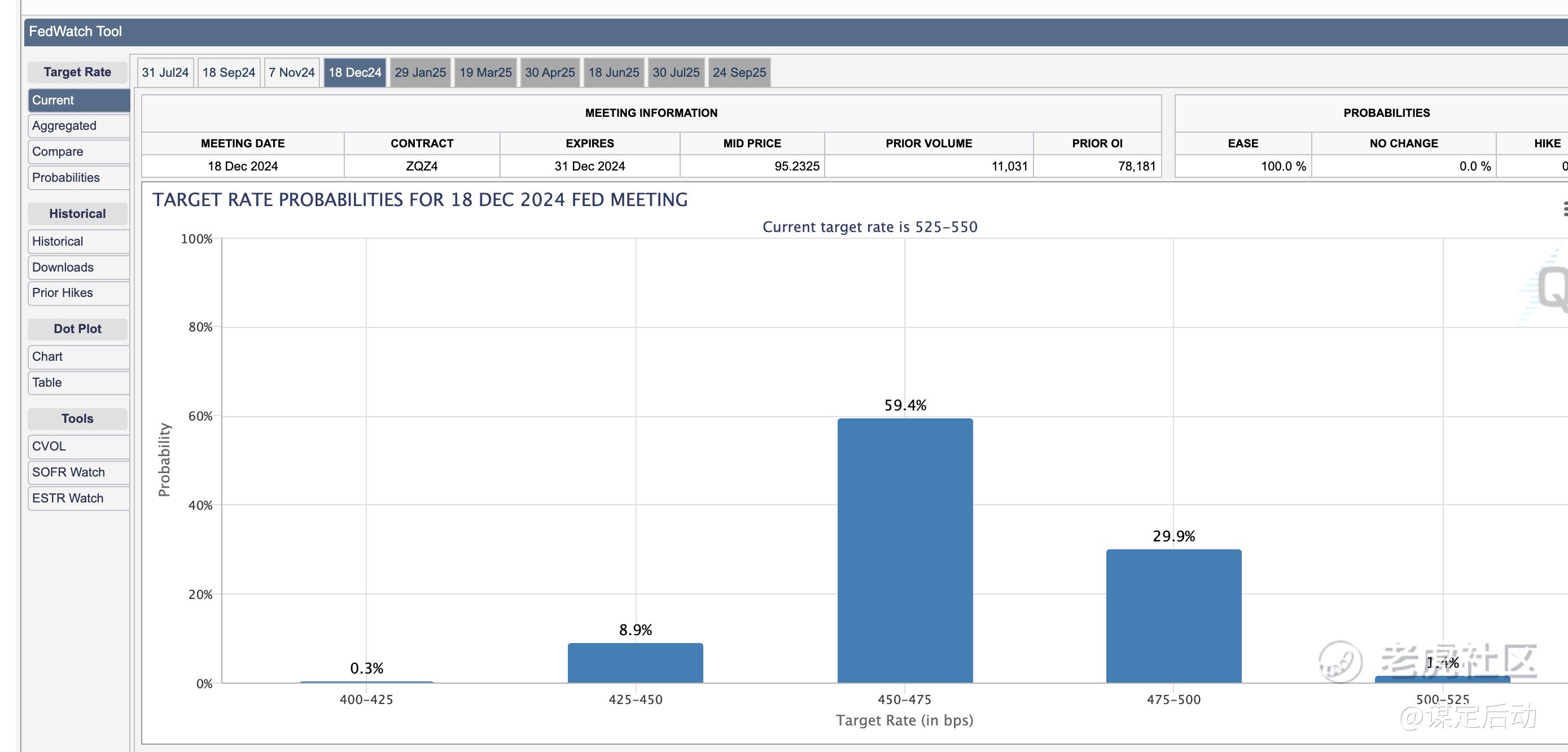The height and width of the screenshot is (752, 1568).
Task: Open the Historical link under Historical section
Action: 79,242
